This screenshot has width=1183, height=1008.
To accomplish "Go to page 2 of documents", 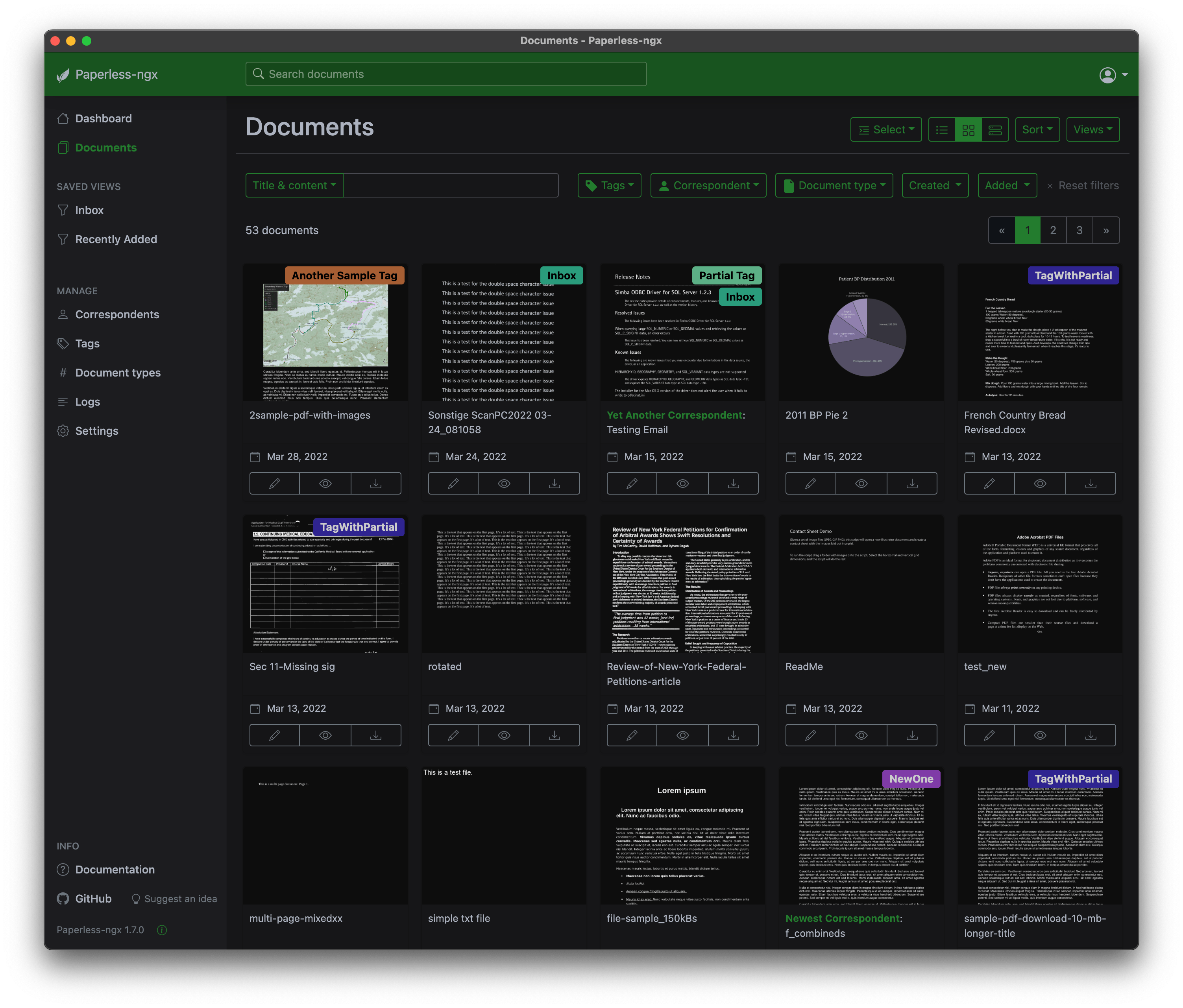I will (1053, 231).
